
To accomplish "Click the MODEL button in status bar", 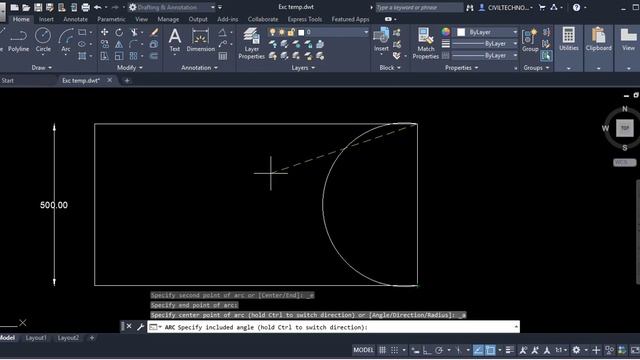I will (x=363, y=350).
